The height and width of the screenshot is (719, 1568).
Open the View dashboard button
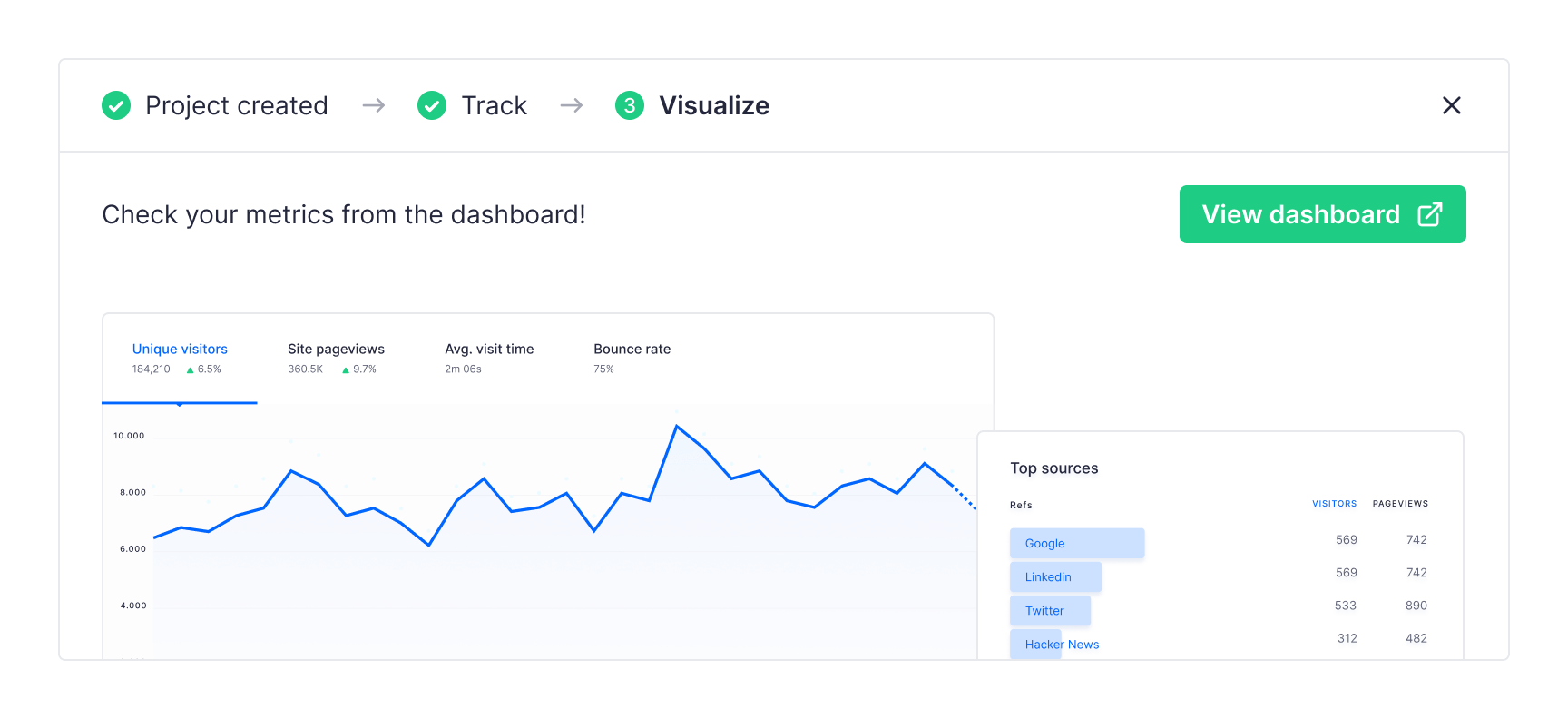tap(1323, 214)
